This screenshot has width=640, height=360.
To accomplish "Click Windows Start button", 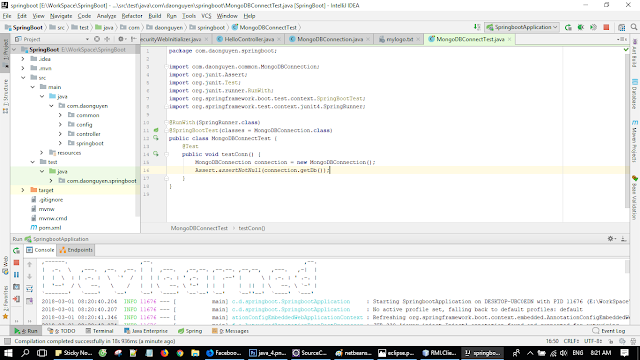I will coord(8,353).
